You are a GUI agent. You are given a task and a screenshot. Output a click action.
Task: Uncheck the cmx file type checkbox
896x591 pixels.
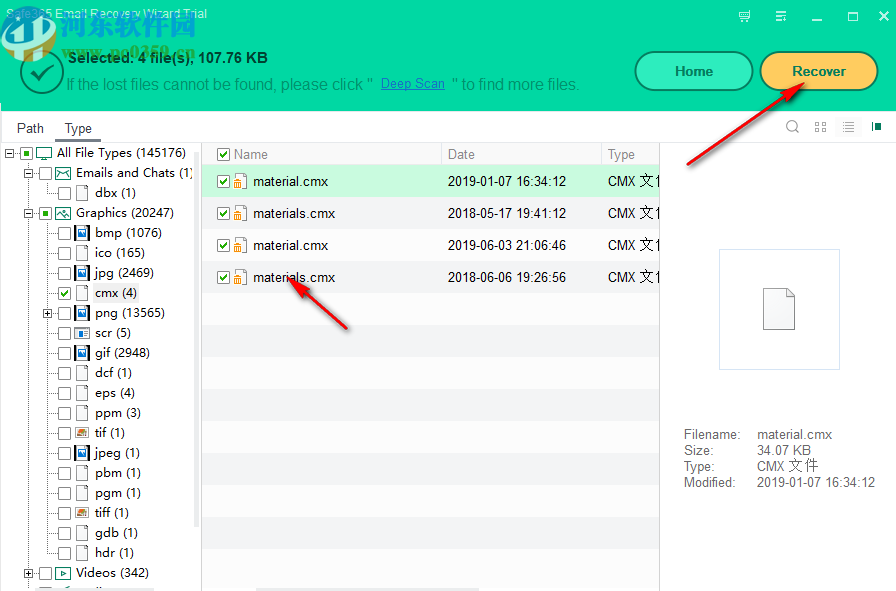62,292
